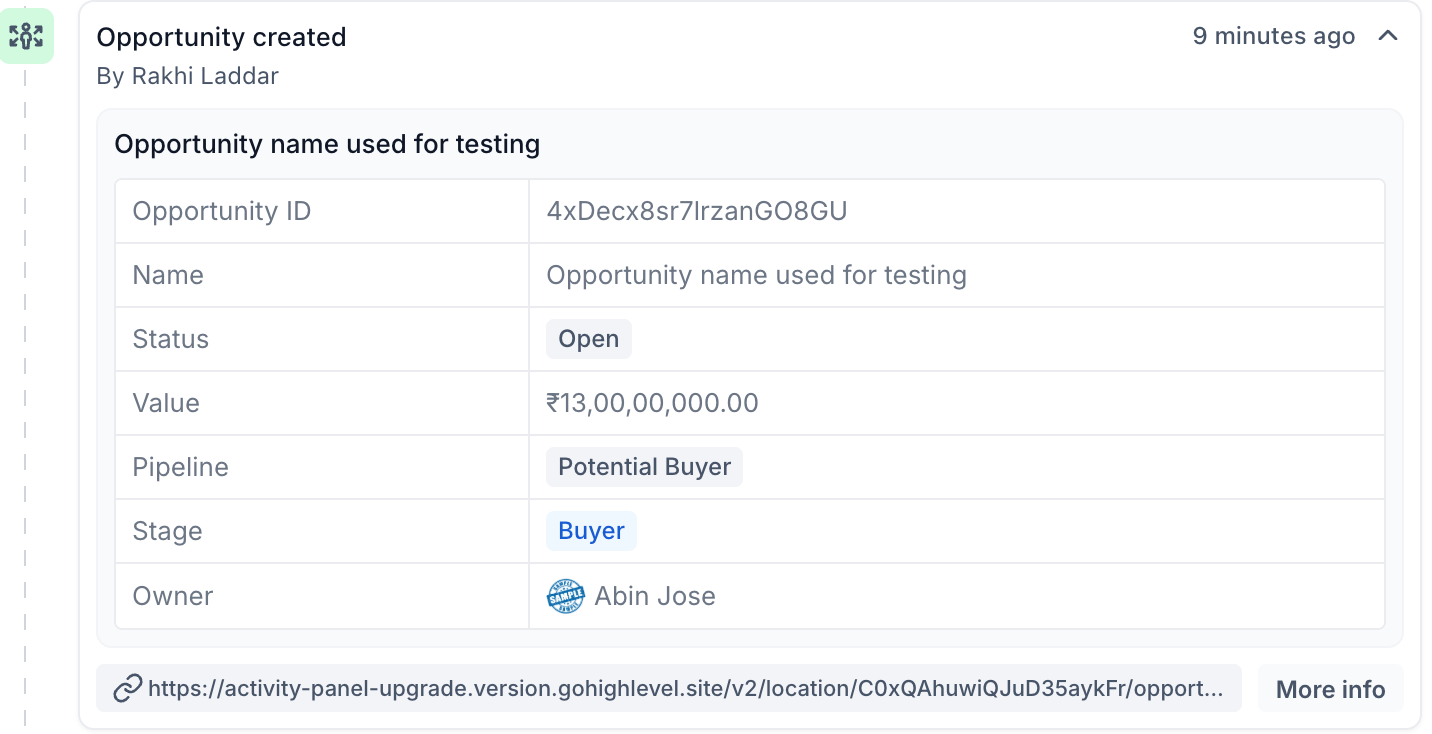The height and width of the screenshot is (734, 1432).
Task: Click the Value field label
Action: tap(166, 403)
